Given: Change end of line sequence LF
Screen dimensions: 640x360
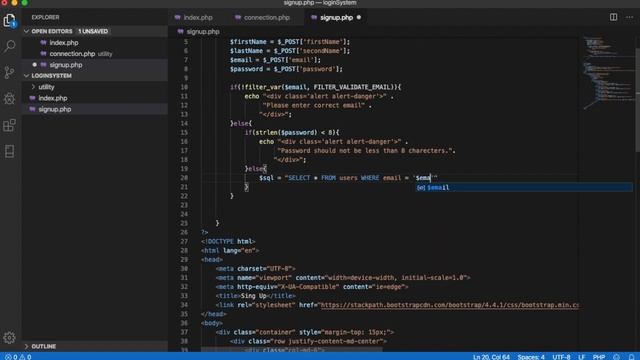Looking at the screenshot, I should 581,357.
